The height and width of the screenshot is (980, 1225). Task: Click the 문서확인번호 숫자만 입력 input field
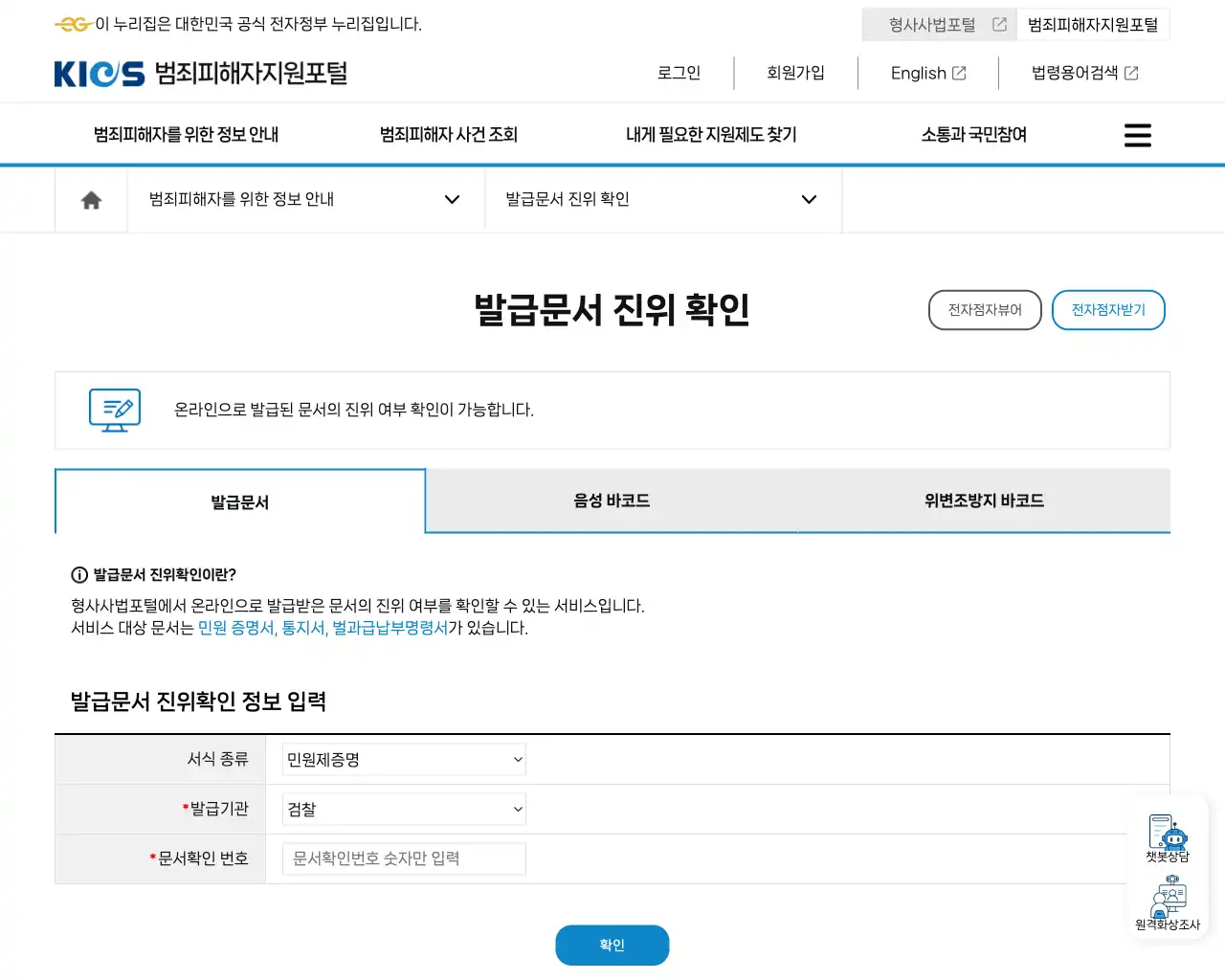(x=404, y=858)
